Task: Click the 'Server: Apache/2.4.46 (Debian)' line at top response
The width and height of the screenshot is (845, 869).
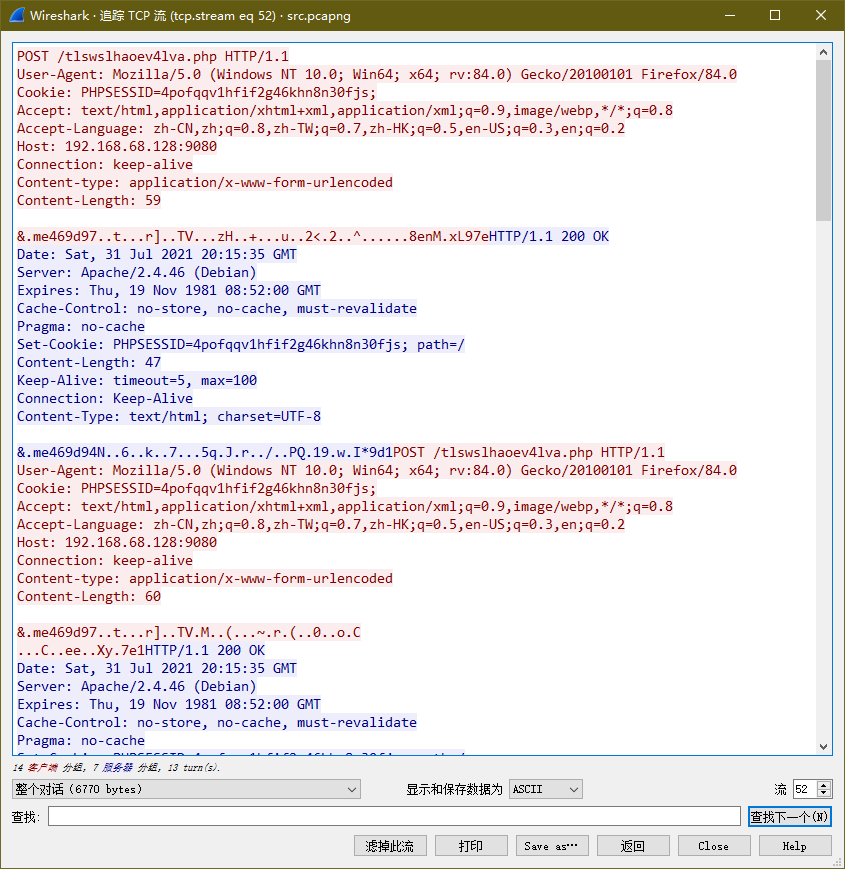Action: coord(136,273)
